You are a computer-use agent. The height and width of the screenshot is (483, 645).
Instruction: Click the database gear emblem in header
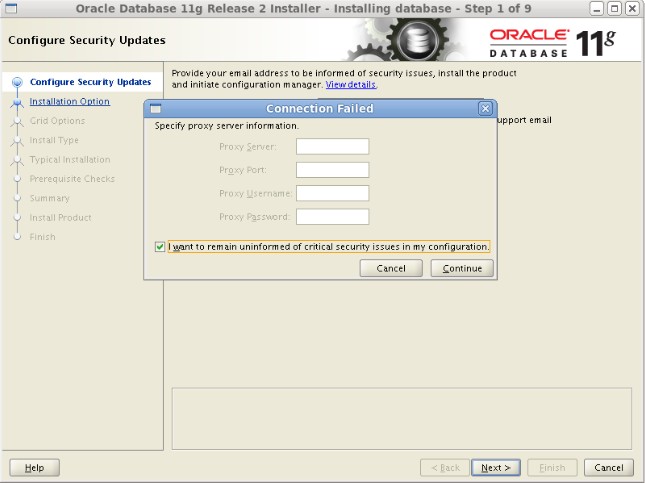[x=416, y=40]
